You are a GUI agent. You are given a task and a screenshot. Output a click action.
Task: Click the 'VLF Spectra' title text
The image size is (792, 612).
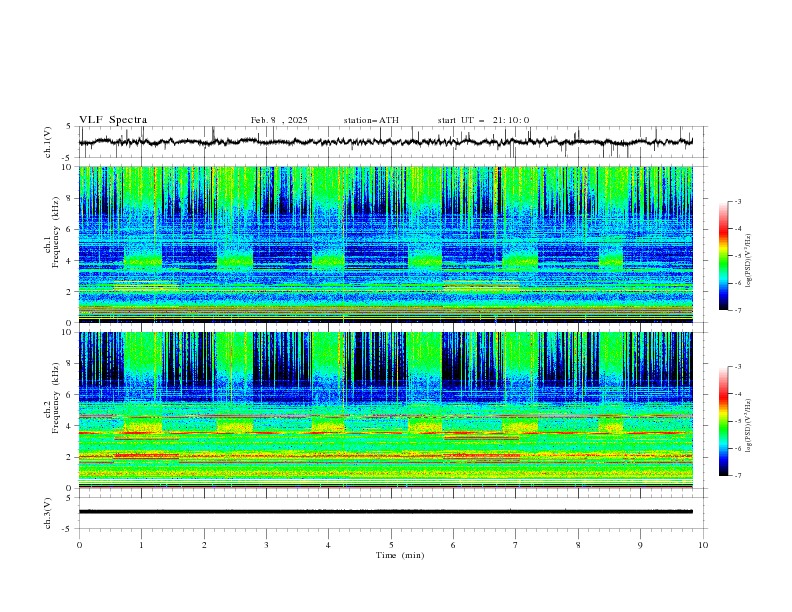(x=113, y=120)
